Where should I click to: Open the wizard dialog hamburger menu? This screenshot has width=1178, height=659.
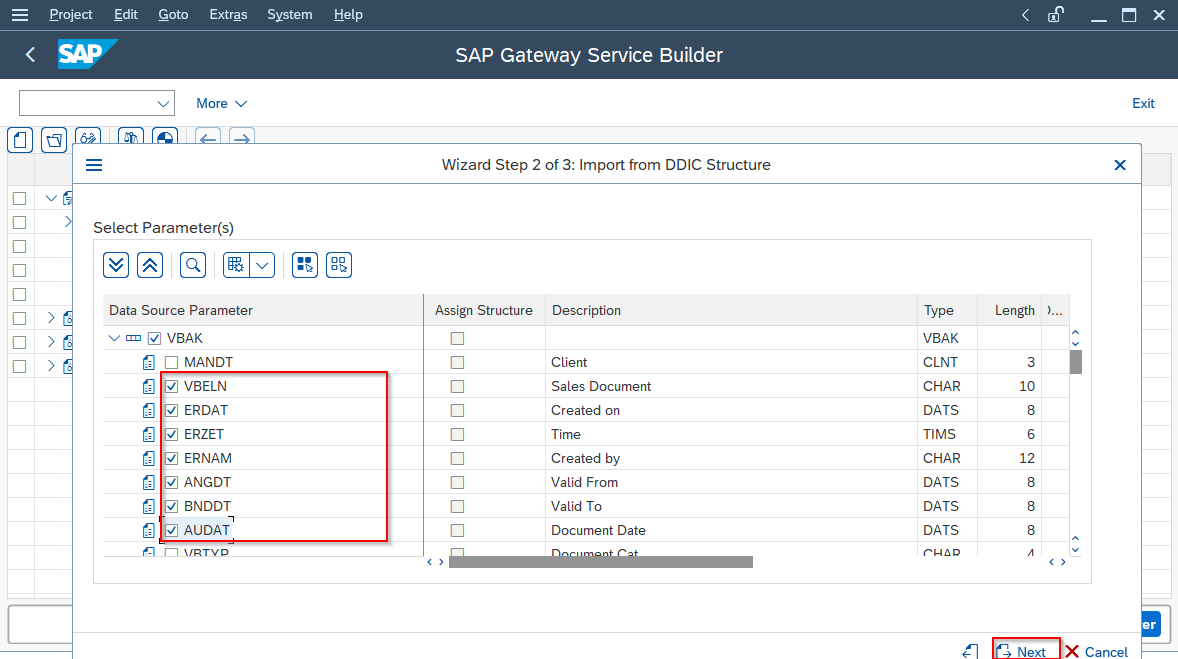pos(94,165)
